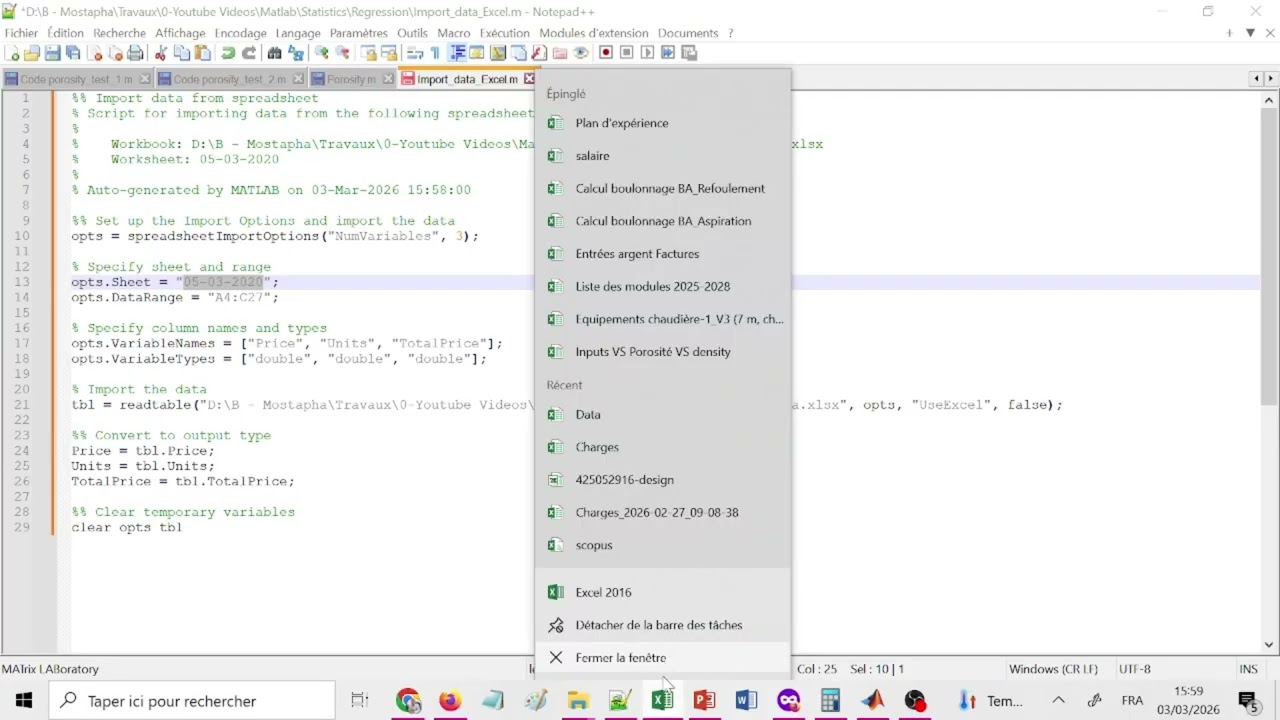
Task: Show hidden tray icons with the chevron
Action: [x=1058, y=701]
